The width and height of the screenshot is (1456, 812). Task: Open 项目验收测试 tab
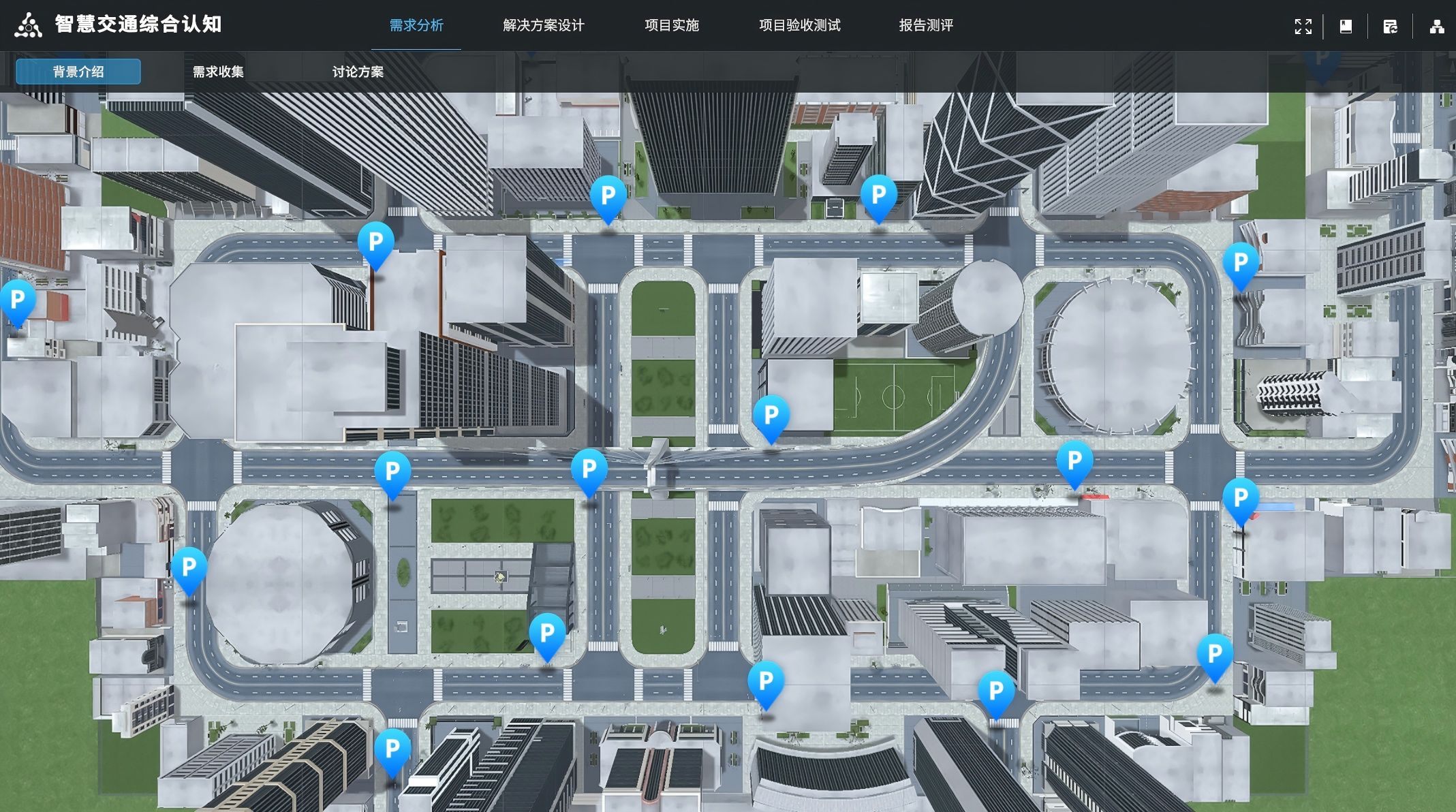click(x=799, y=25)
